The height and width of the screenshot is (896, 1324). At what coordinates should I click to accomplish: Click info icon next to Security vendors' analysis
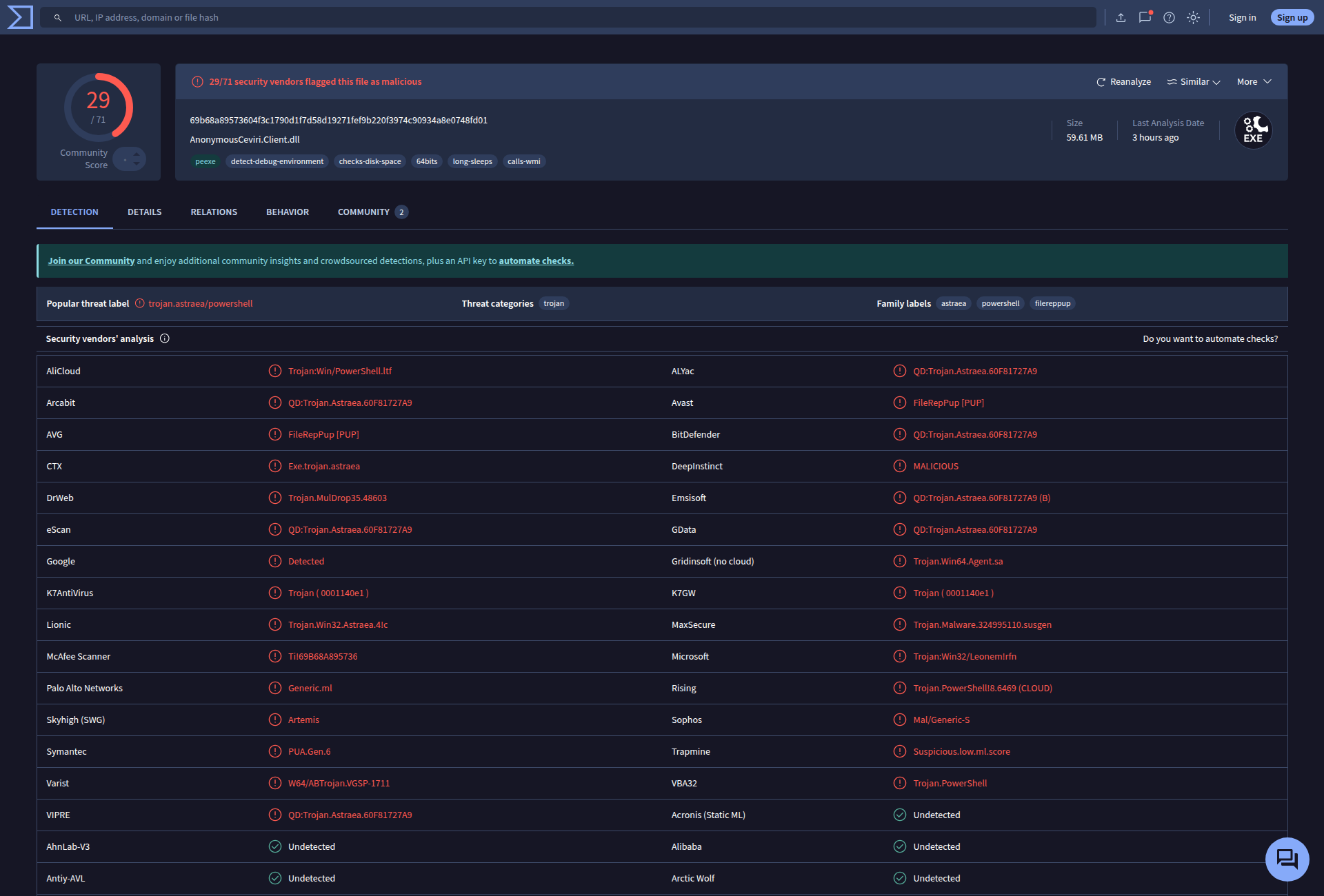coord(165,338)
